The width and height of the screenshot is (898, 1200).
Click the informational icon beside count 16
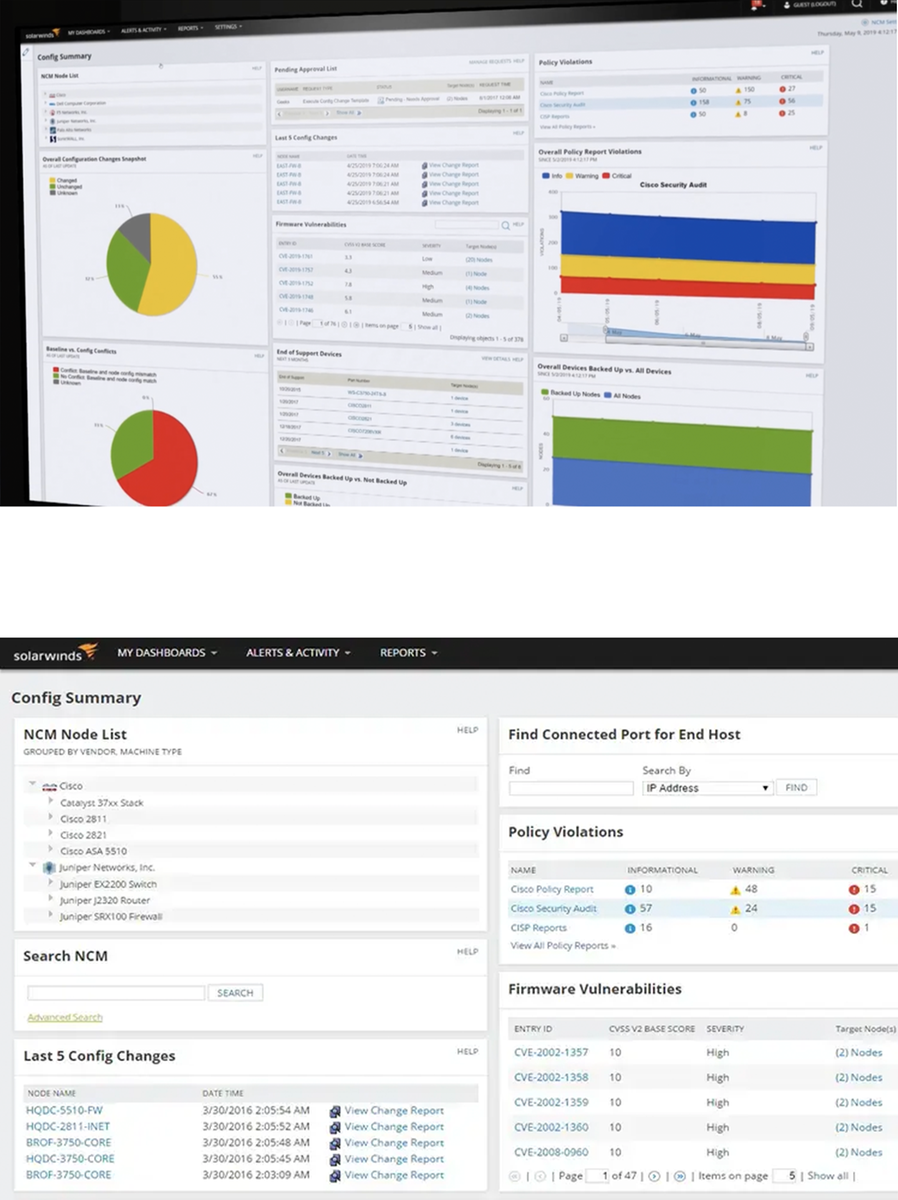630,928
